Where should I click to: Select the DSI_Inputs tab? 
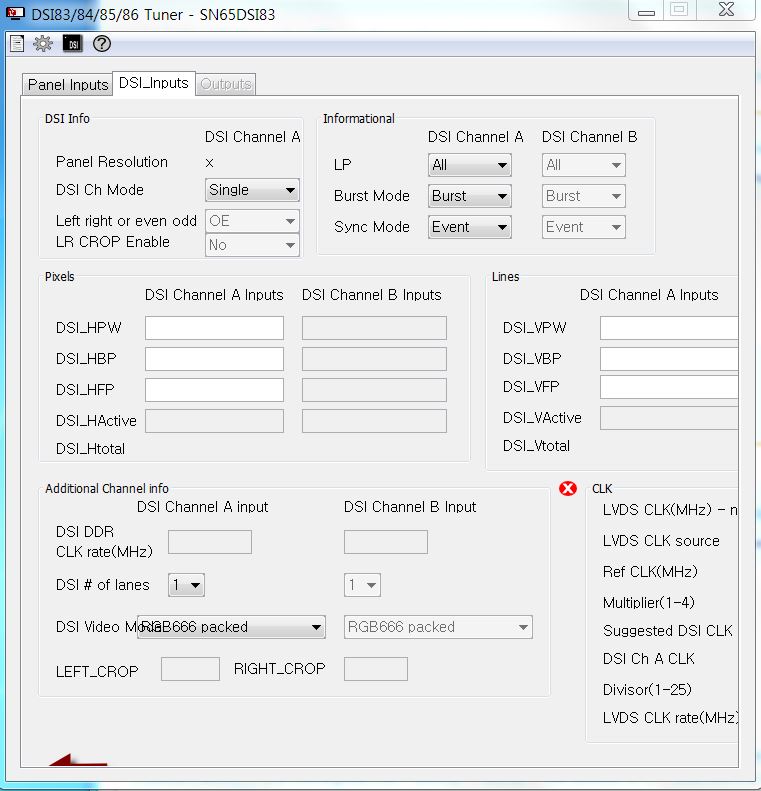[154, 83]
